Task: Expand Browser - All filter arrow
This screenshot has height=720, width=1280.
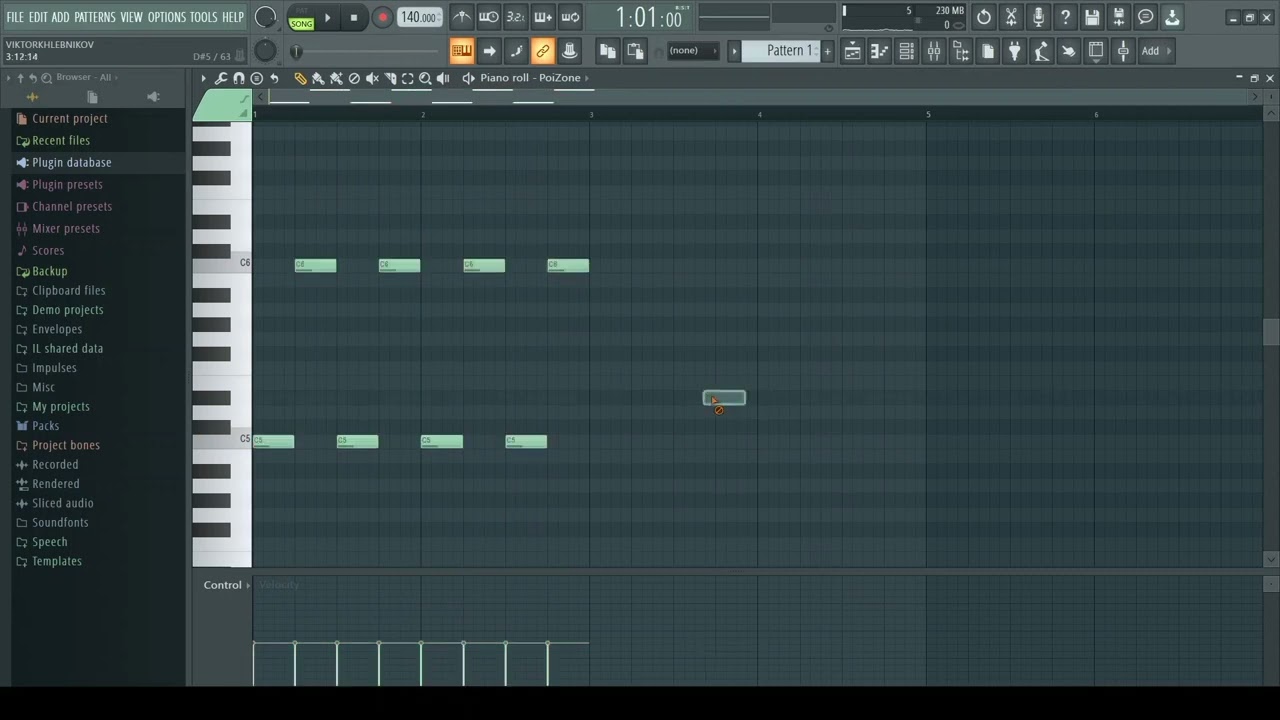Action: point(118,77)
